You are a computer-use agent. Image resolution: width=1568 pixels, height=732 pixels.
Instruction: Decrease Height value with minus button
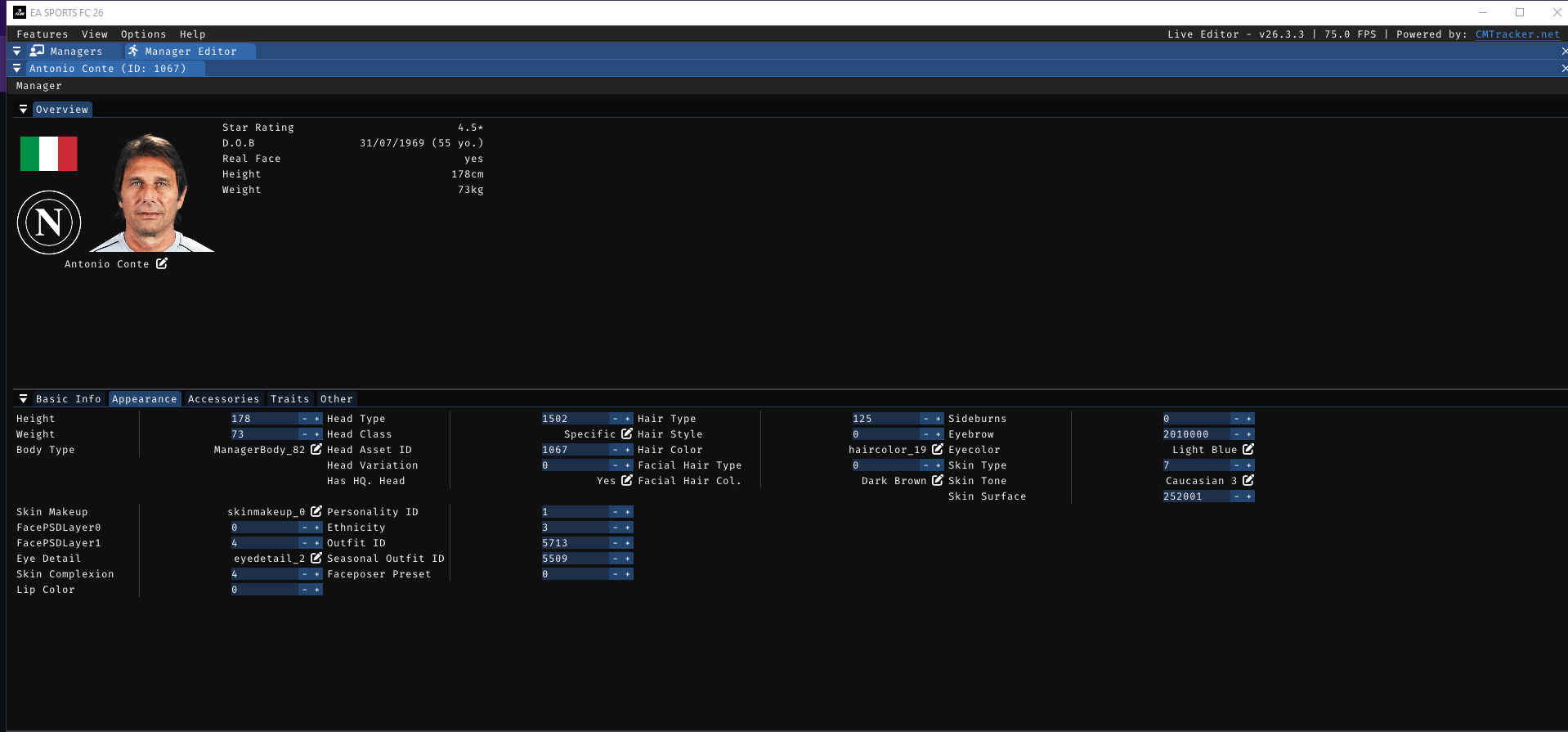(304, 419)
